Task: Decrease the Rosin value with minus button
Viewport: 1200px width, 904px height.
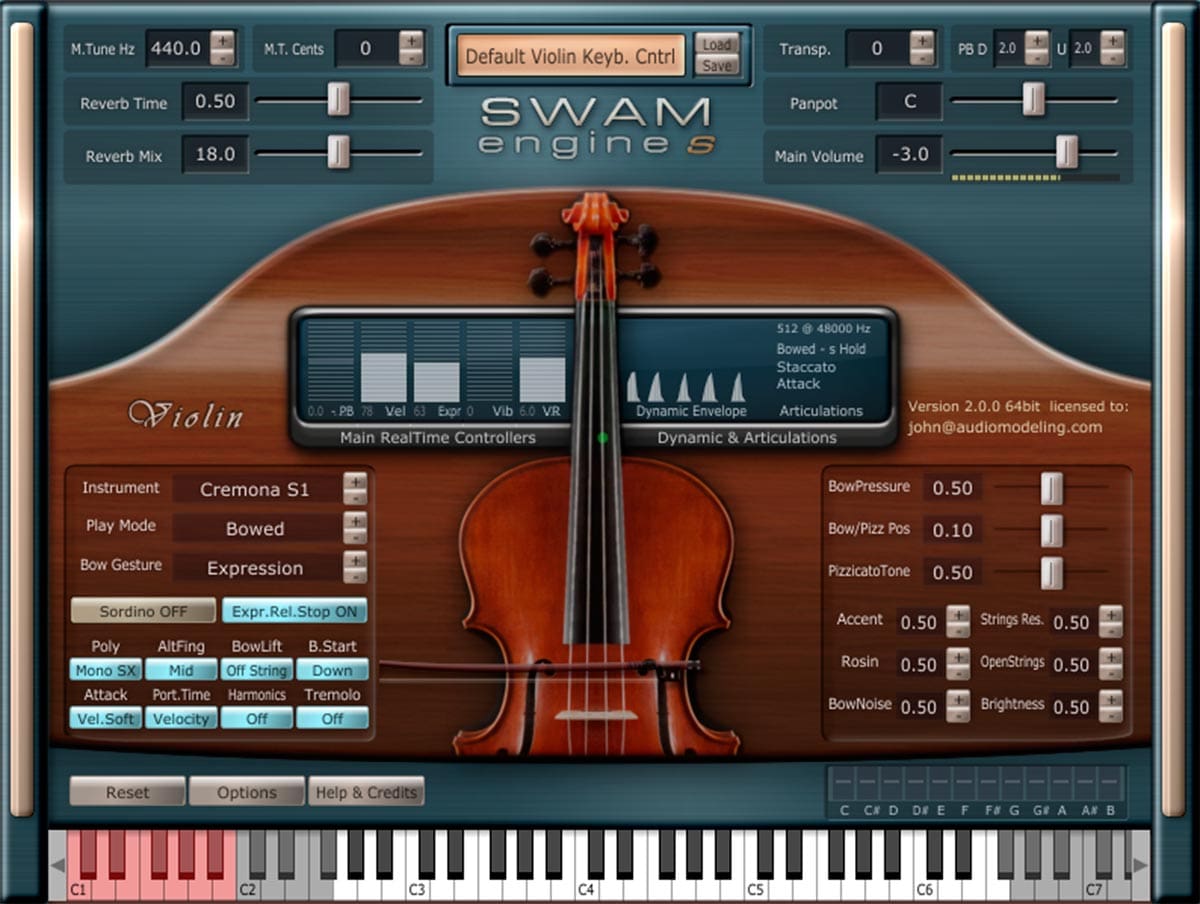Action: coord(957,673)
